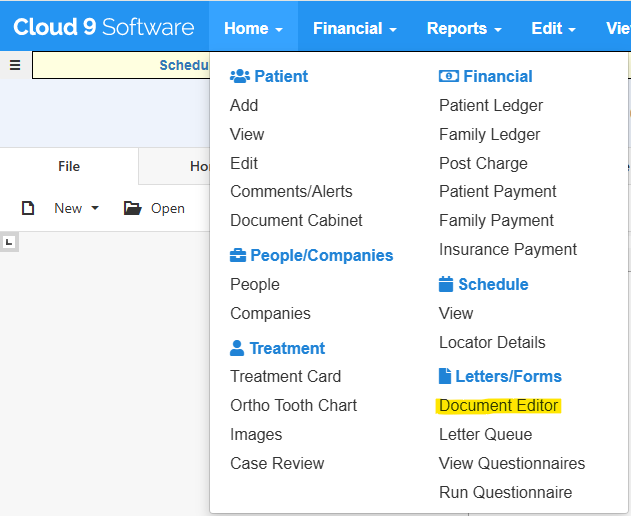Choose Add under Patient
This screenshot has height=516, width=631.
tap(244, 105)
